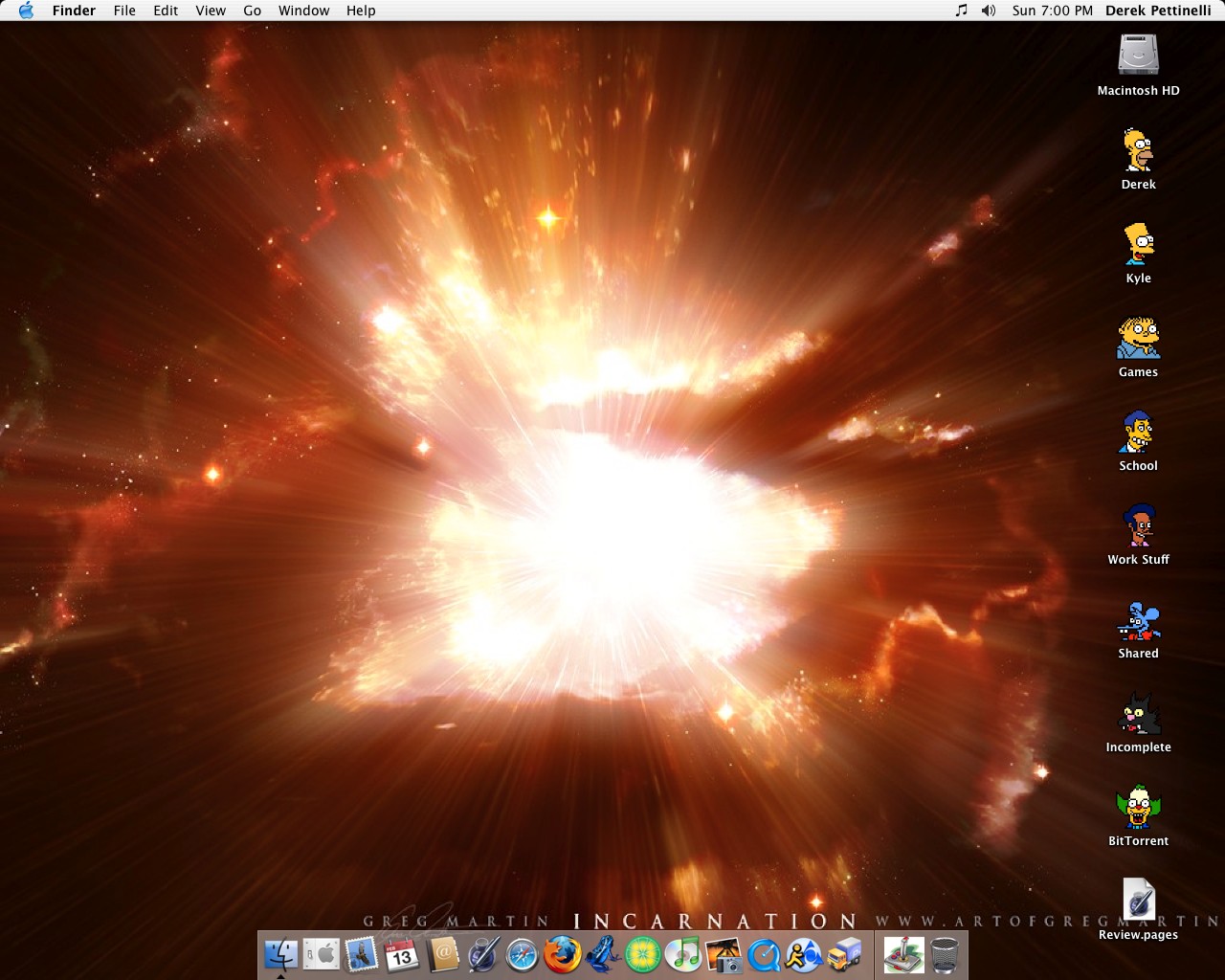Open the View menu
1225x980 pixels.
point(211,11)
